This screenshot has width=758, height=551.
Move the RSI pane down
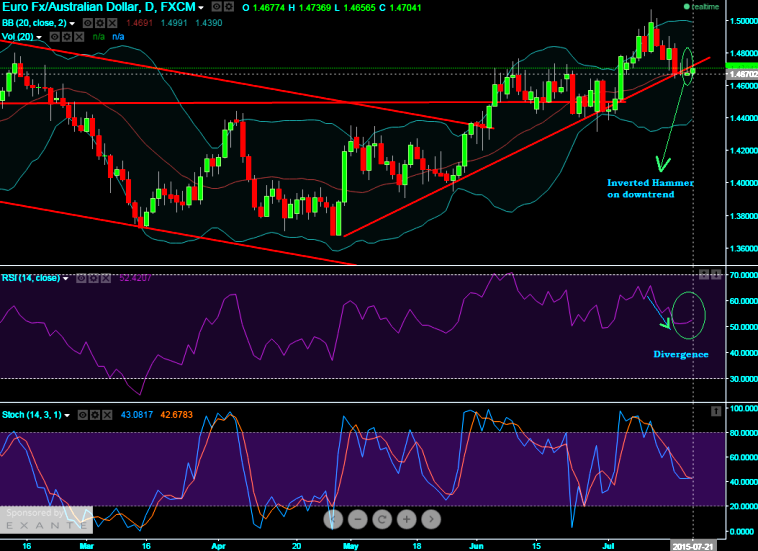click(716, 275)
